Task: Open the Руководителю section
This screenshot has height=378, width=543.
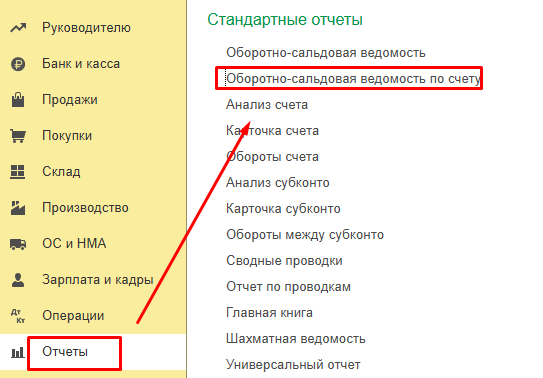Action: (x=86, y=28)
